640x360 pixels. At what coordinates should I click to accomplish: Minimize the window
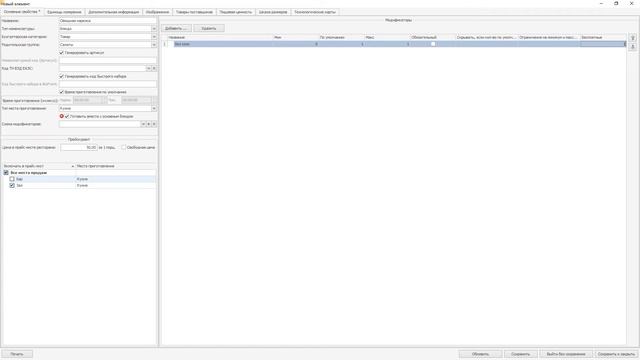click(x=601, y=3)
